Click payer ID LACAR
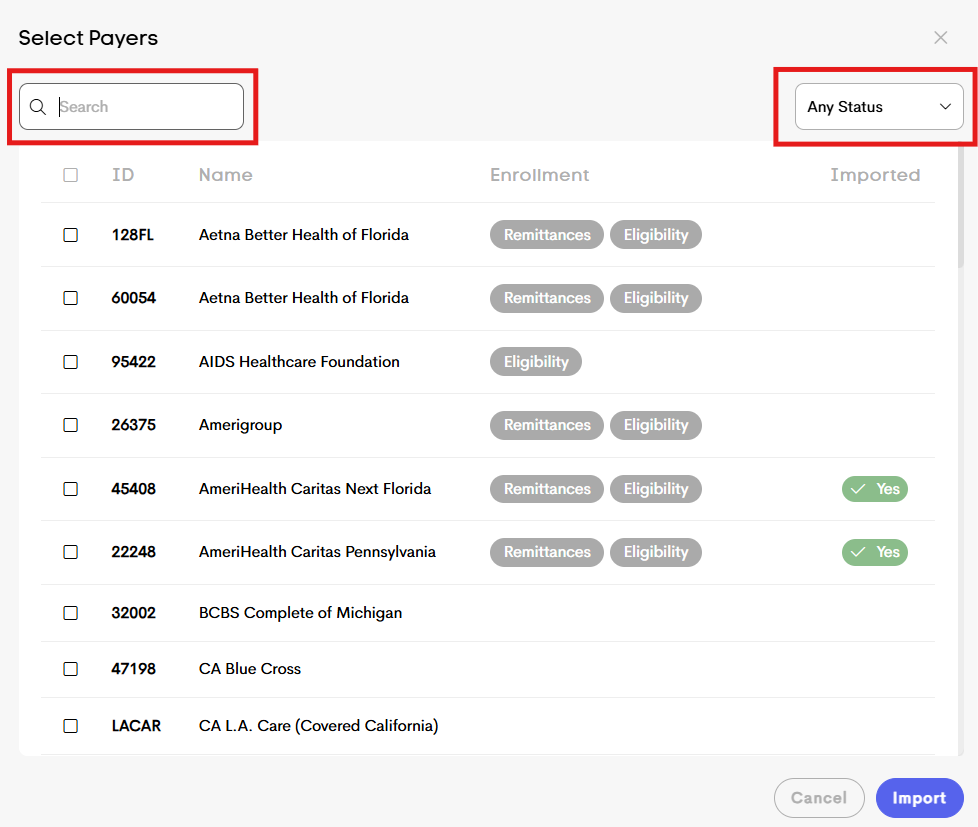Image resolution: width=978 pixels, height=827 pixels. [136, 726]
